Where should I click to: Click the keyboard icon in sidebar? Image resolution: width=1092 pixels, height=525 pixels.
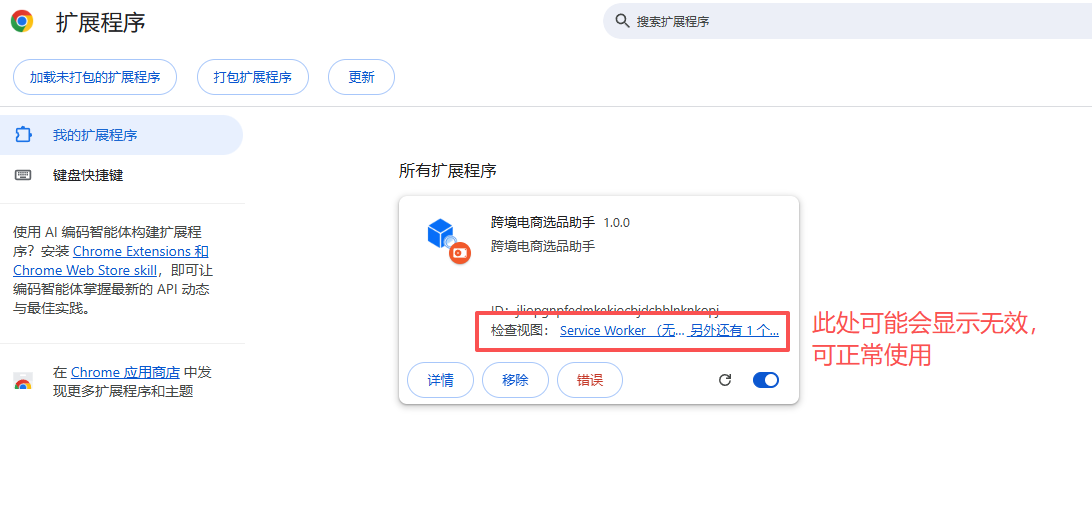pyautogui.click(x=23, y=175)
